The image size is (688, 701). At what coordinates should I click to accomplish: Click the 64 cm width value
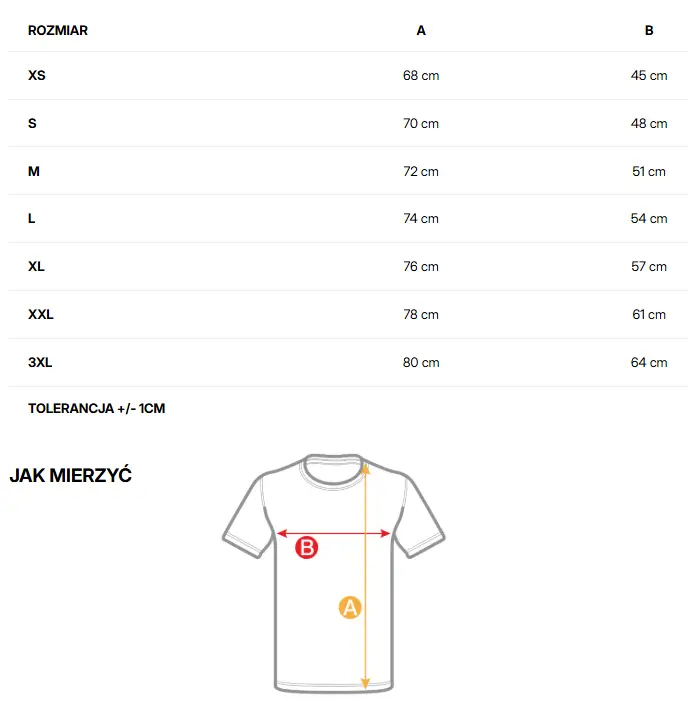pos(649,363)
